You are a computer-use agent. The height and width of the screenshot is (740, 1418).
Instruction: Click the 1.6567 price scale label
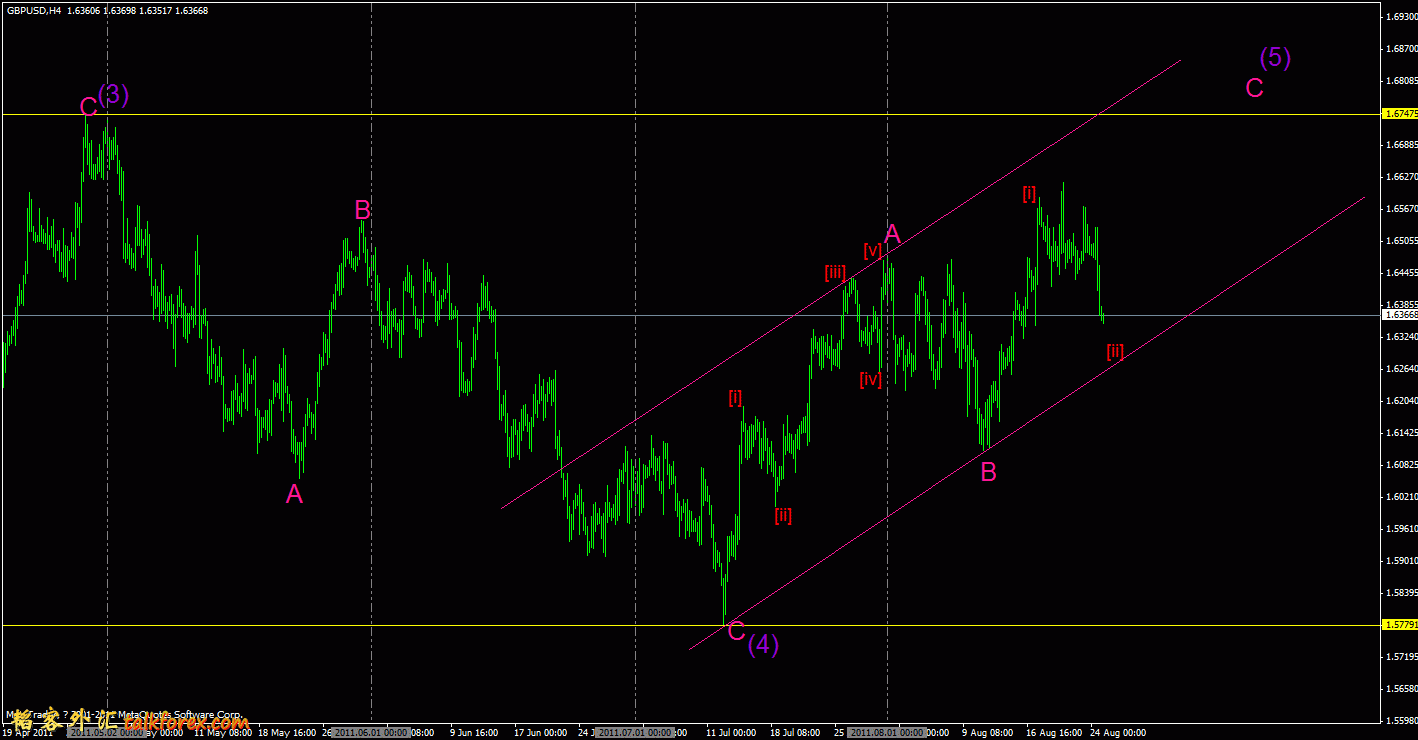click(x=1400, y=208)
